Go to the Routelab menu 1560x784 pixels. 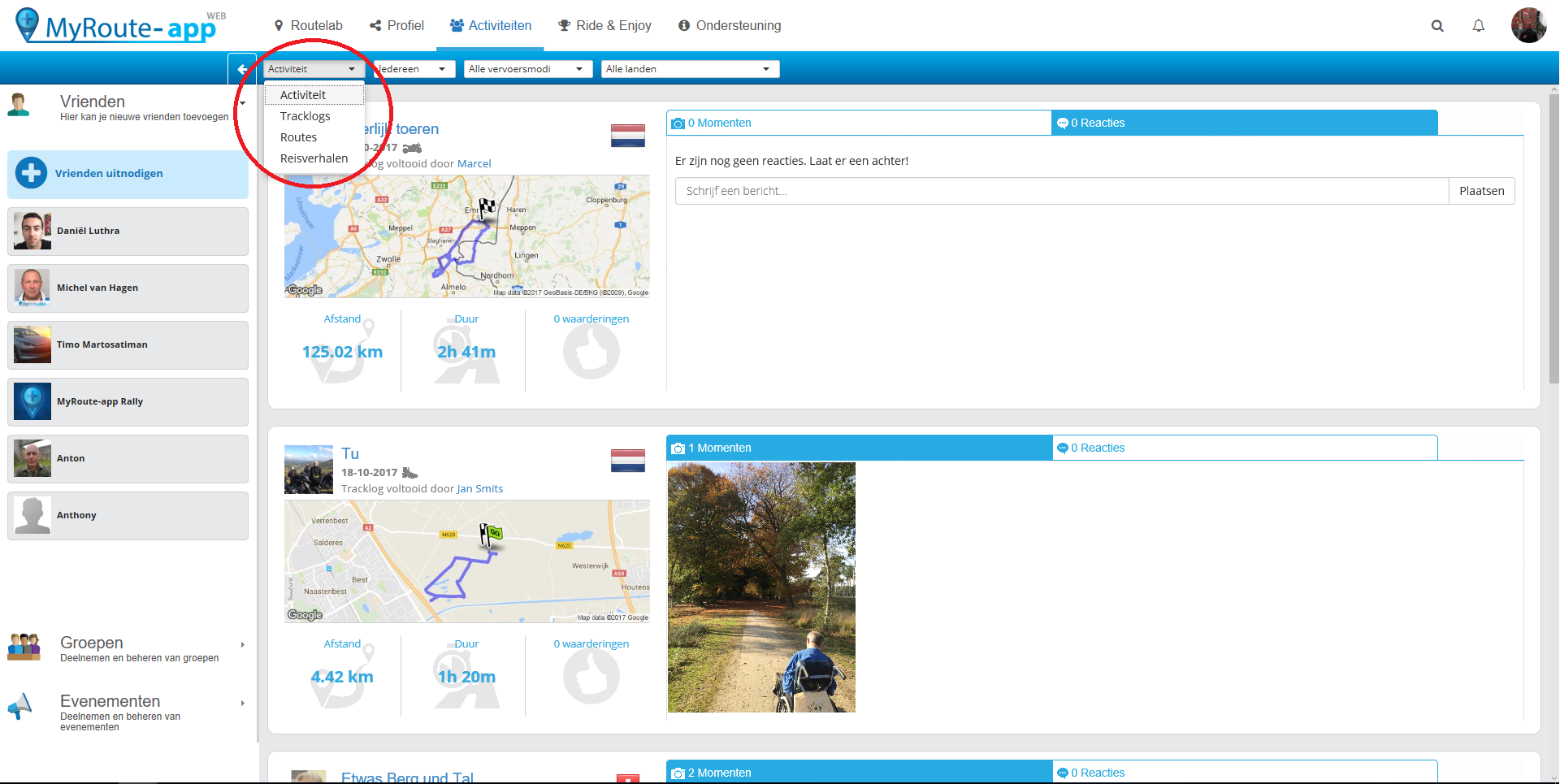coord(308,26)
